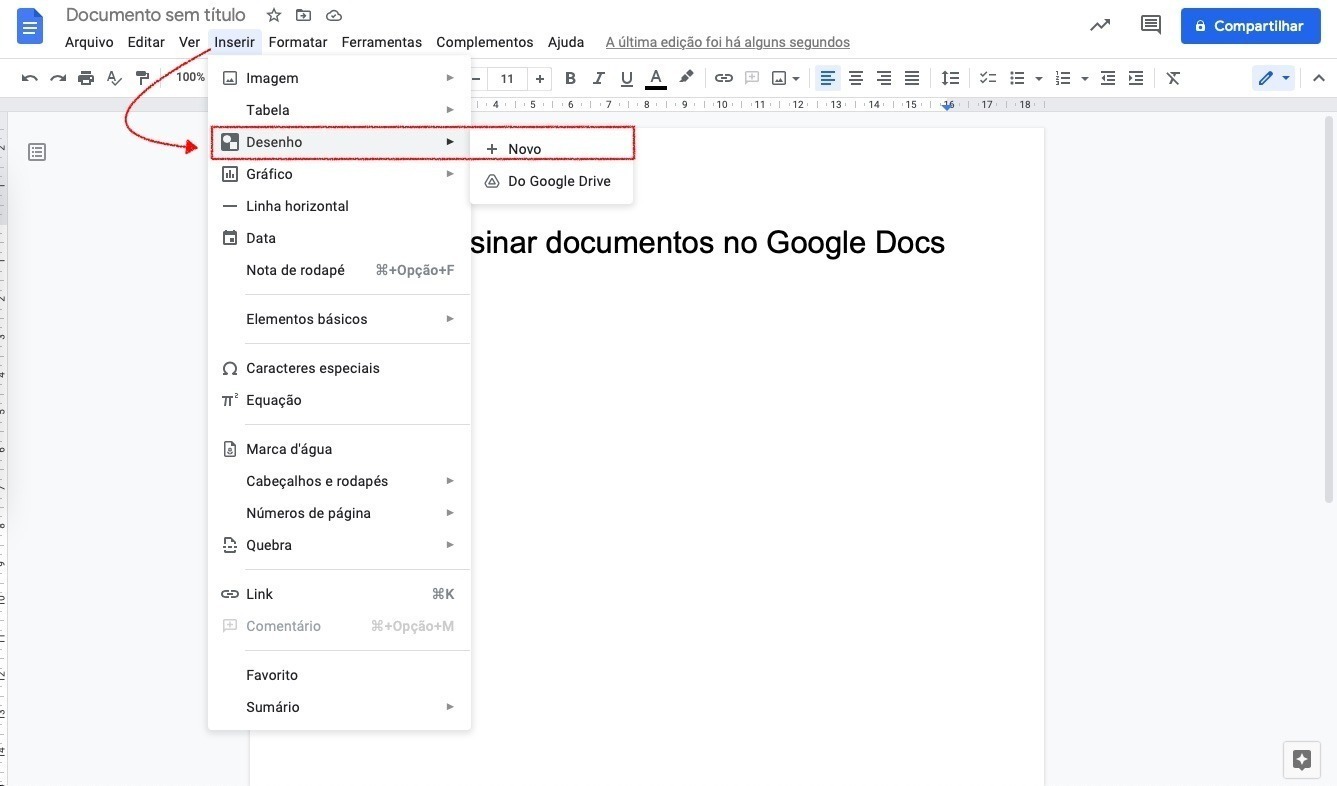This screenshot has height=786, width=1337.
Task: Clear formatting with toolbar icon
Action: (x=1174, y=78)
